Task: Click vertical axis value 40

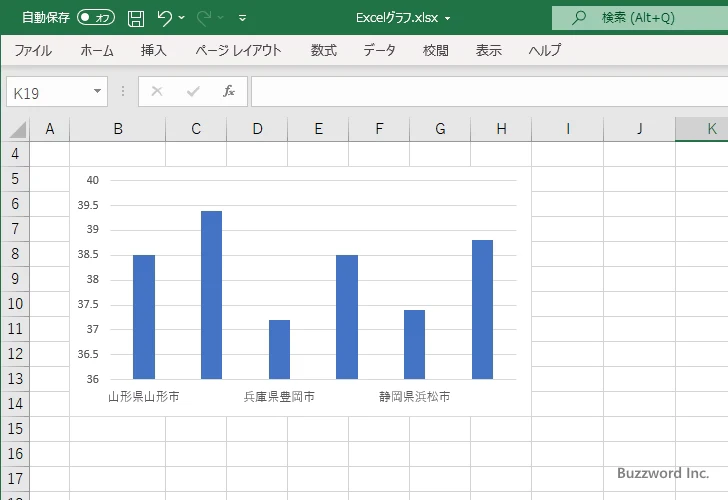Action: [93, 180]
